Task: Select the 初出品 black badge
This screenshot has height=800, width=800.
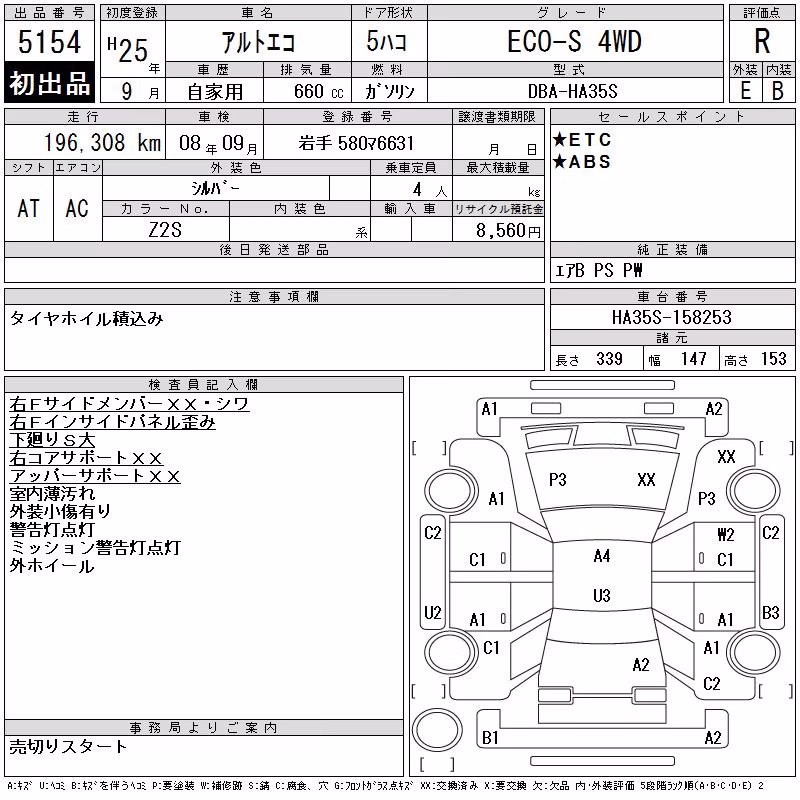Action: pyautogui.click(x=49, y=83)
